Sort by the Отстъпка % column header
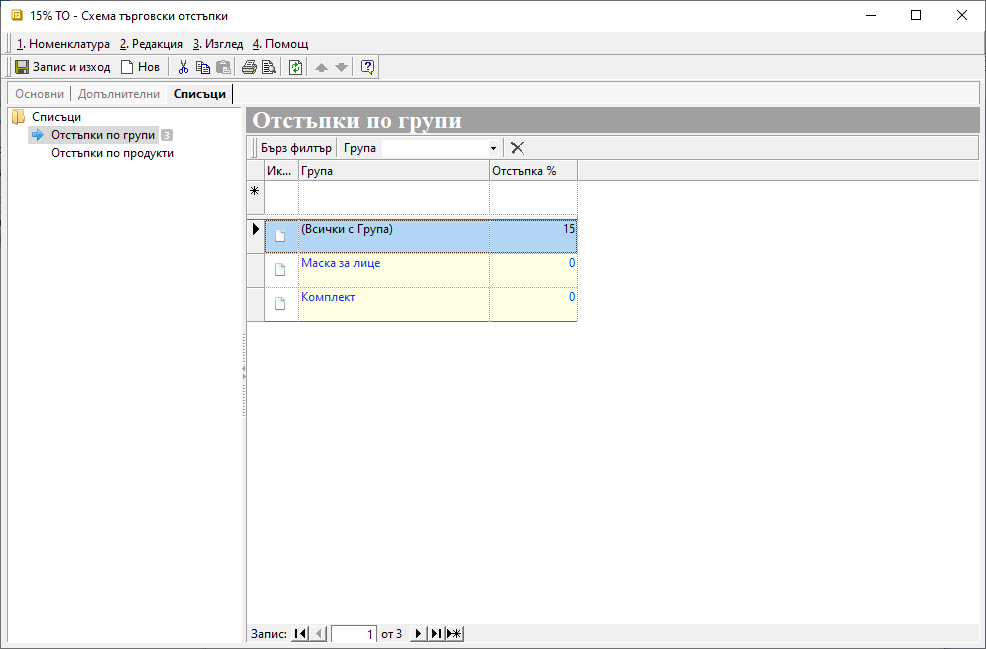The height and width of the screenshot is (649, 986). 532,171
